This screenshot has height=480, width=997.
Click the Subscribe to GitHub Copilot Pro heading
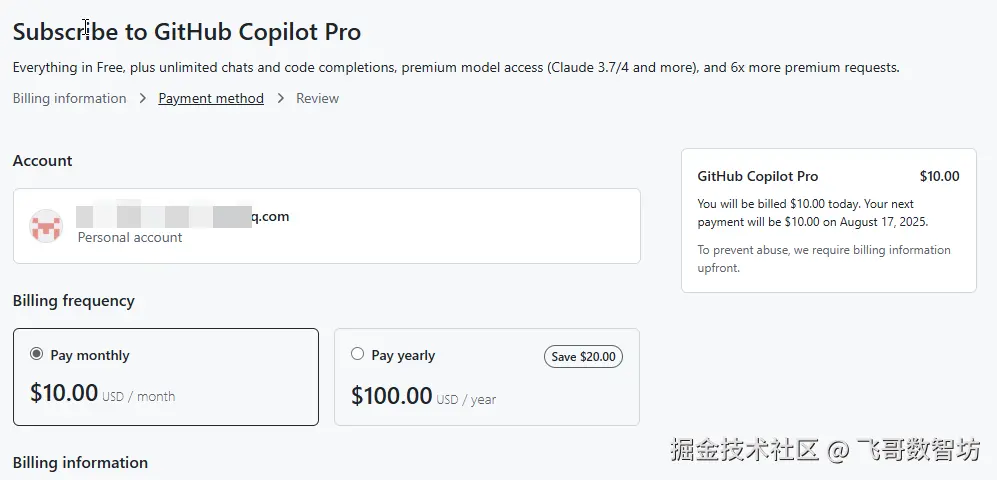click(187, 32)
